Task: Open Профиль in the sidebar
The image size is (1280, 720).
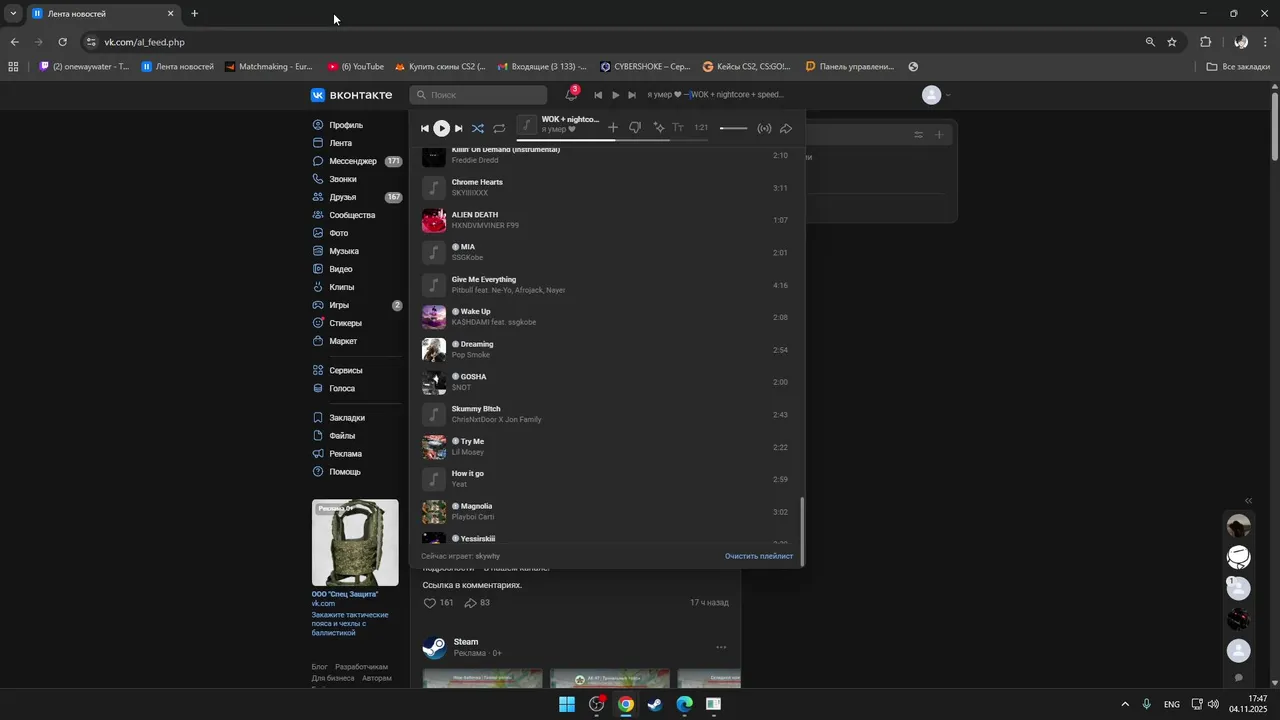Action: coord(346,125)
